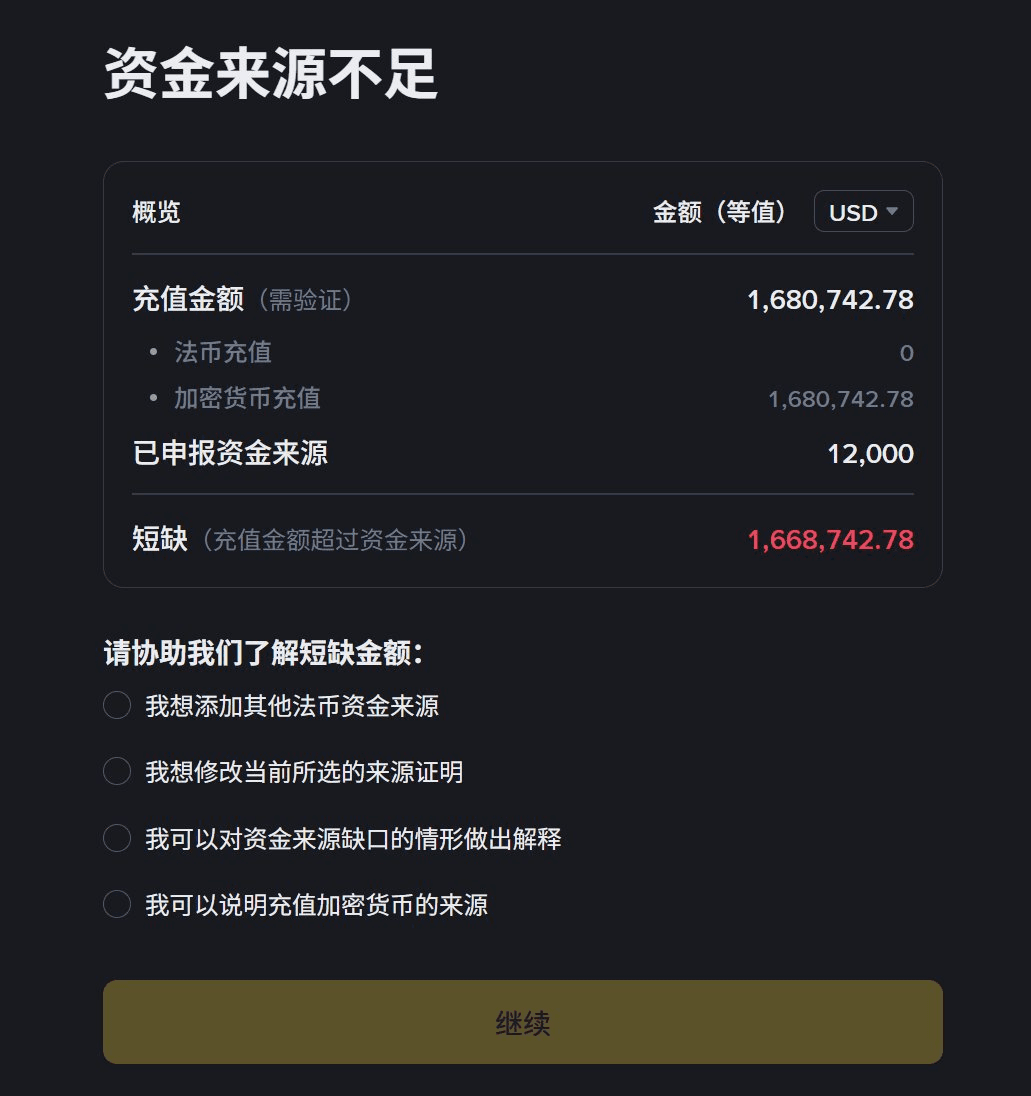Click the 概览 header label
This screenshot has height=1096, width=1031.
coord(156,212)
